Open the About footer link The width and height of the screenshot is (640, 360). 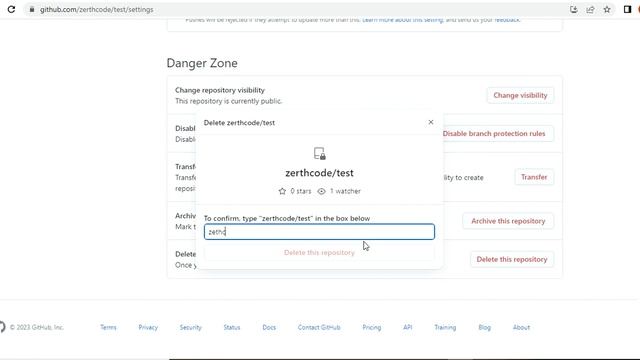click(x=521, y=327)
